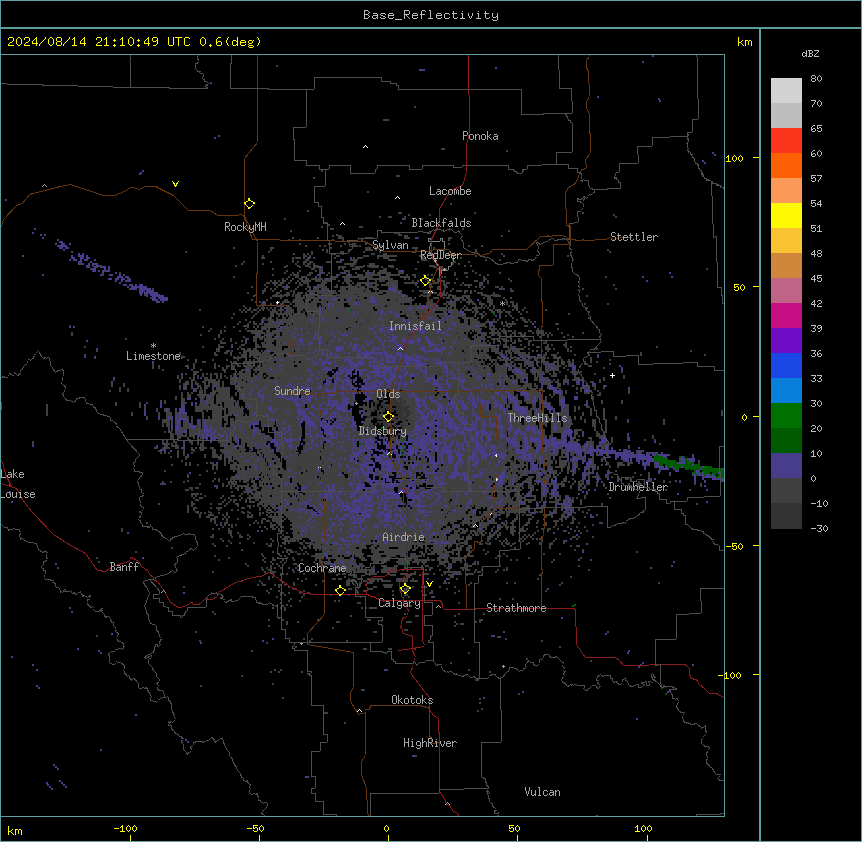This screenshot has height=842, width=862.
Task: Pick the white 70-80 dBZ legend swatch
Action: [x=786, y=91]
